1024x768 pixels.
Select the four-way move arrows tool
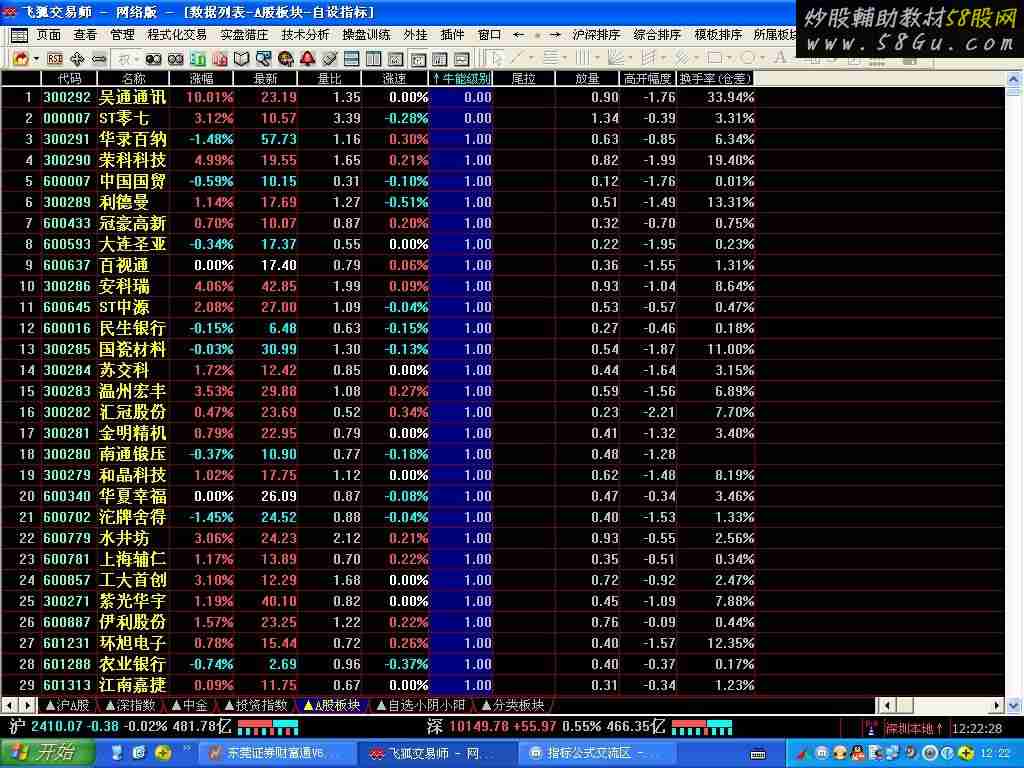pyautogui.click(x=77, y=59)
